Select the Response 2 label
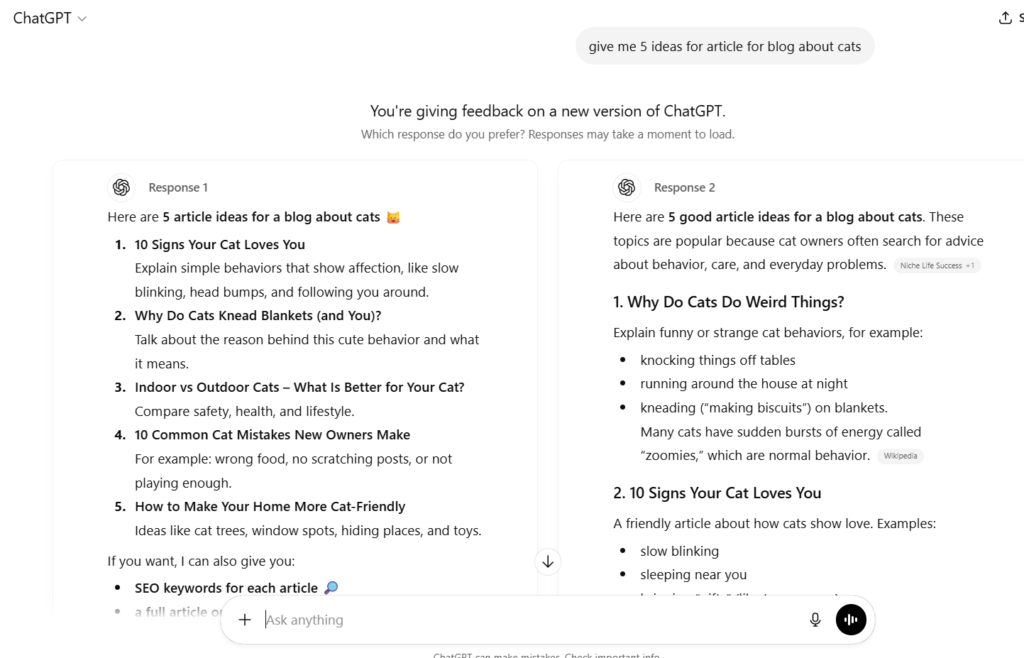This screenshot has width=1024, height=658. (x=684, y=187)
